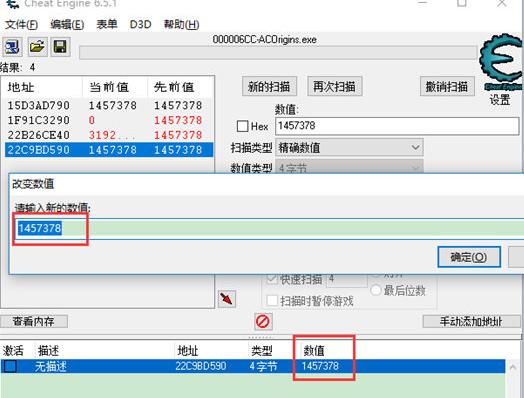524x398 pixels.
Task: Click the 4字节 type cell in address table
Action: (263, 366)
